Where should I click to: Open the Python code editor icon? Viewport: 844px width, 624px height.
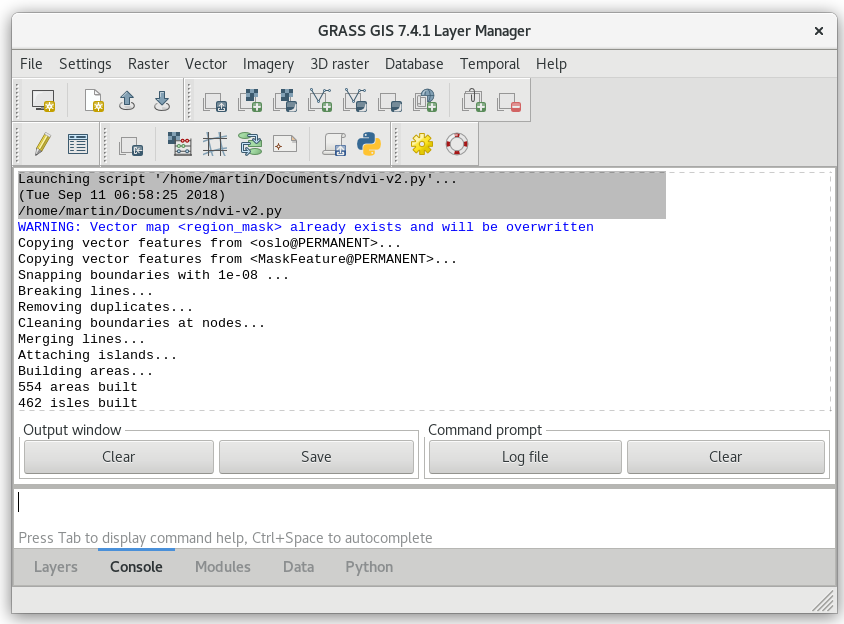click(369, 144)
